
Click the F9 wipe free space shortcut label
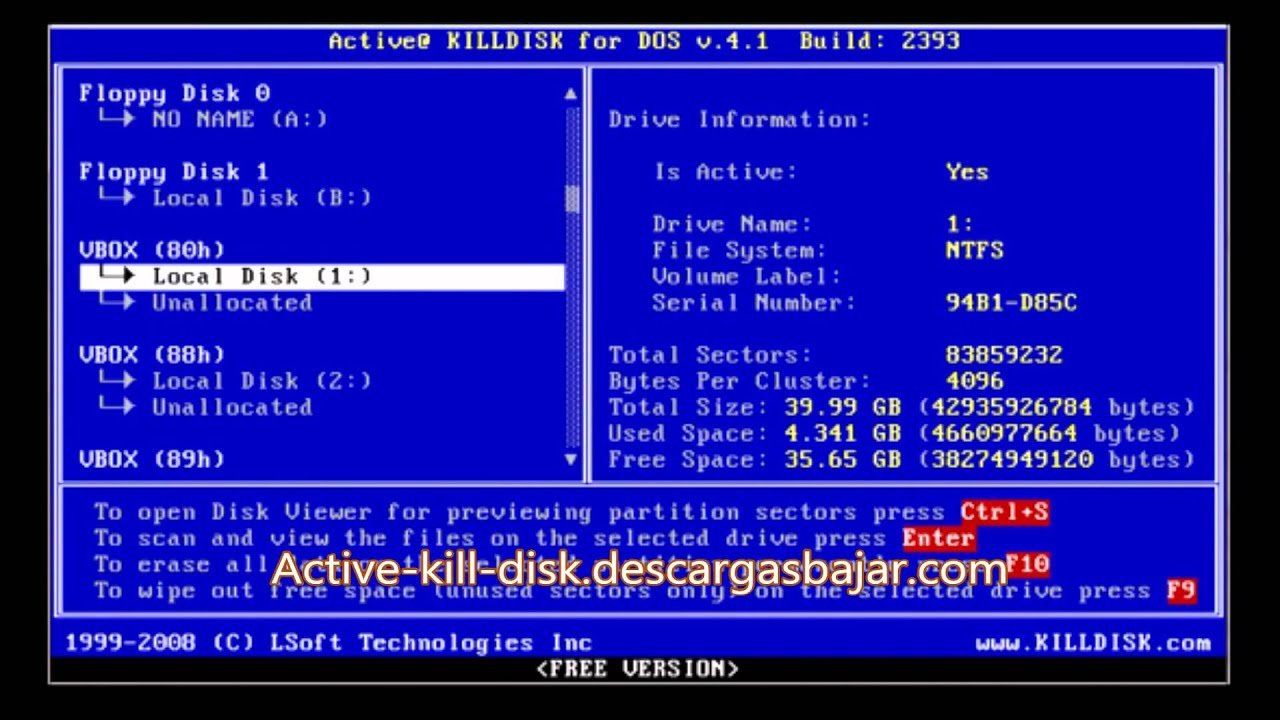[x=1181, y=590]
